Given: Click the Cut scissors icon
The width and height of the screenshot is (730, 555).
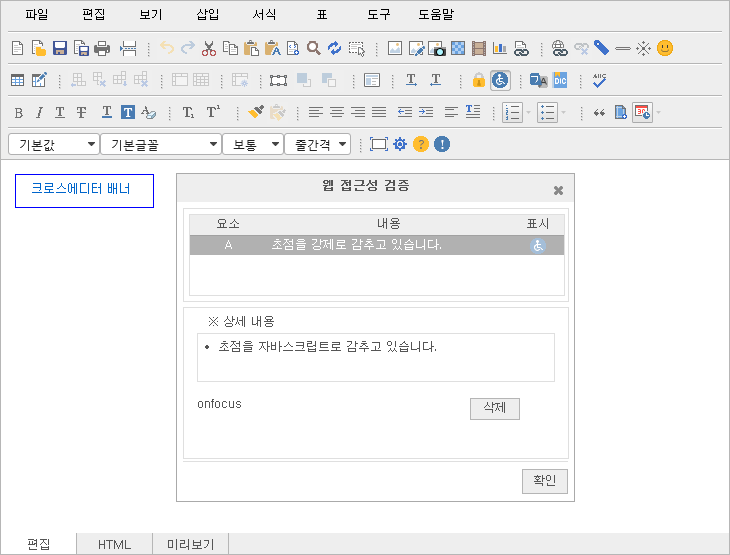Looking at the screenshot, I should (209, 48).
